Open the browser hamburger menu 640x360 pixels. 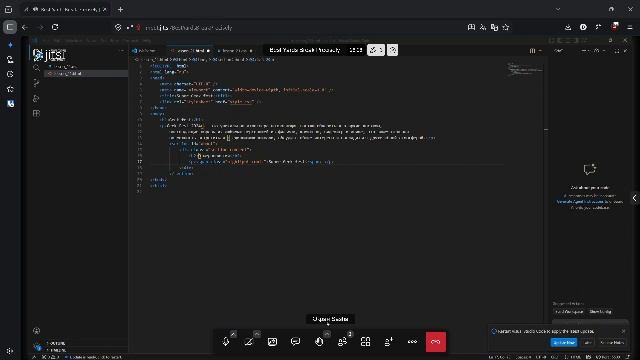pyautogui.click(x=630, y=27)
